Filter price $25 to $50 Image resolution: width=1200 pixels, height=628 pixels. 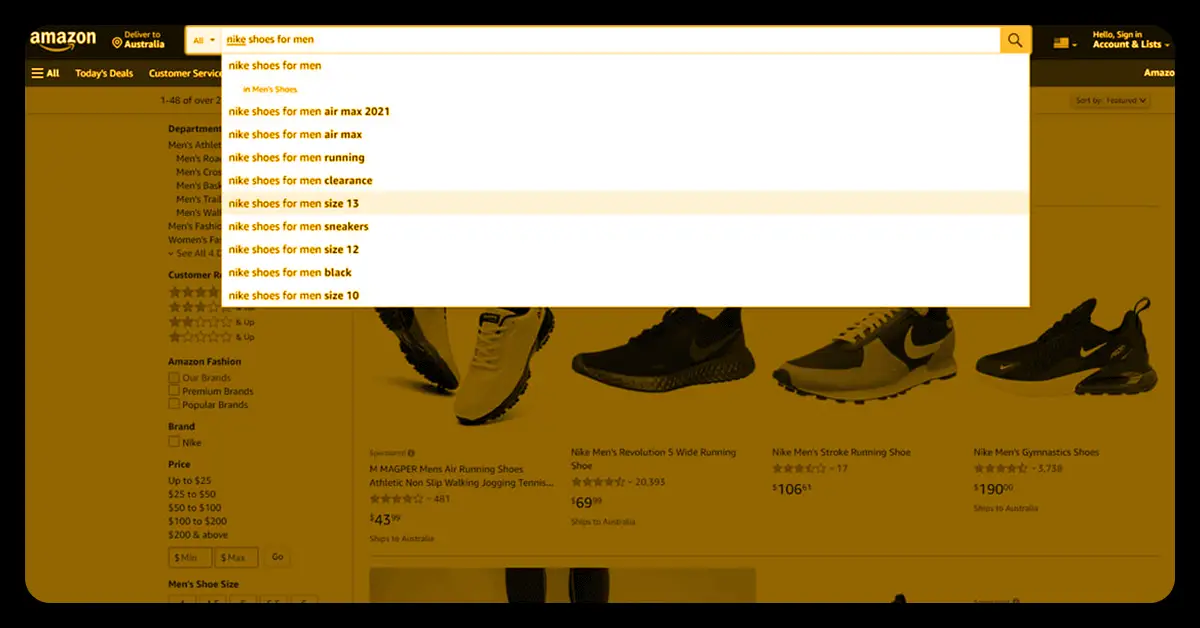pos(192,494)
